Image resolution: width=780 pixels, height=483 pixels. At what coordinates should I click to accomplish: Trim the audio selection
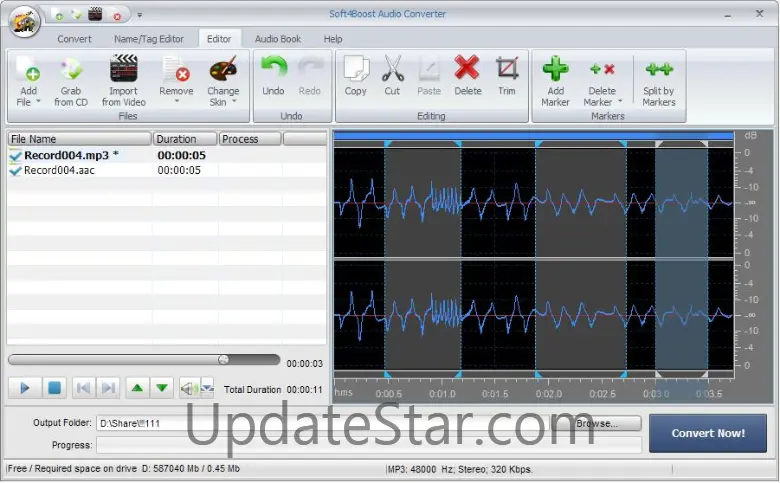tap(507, 68)
